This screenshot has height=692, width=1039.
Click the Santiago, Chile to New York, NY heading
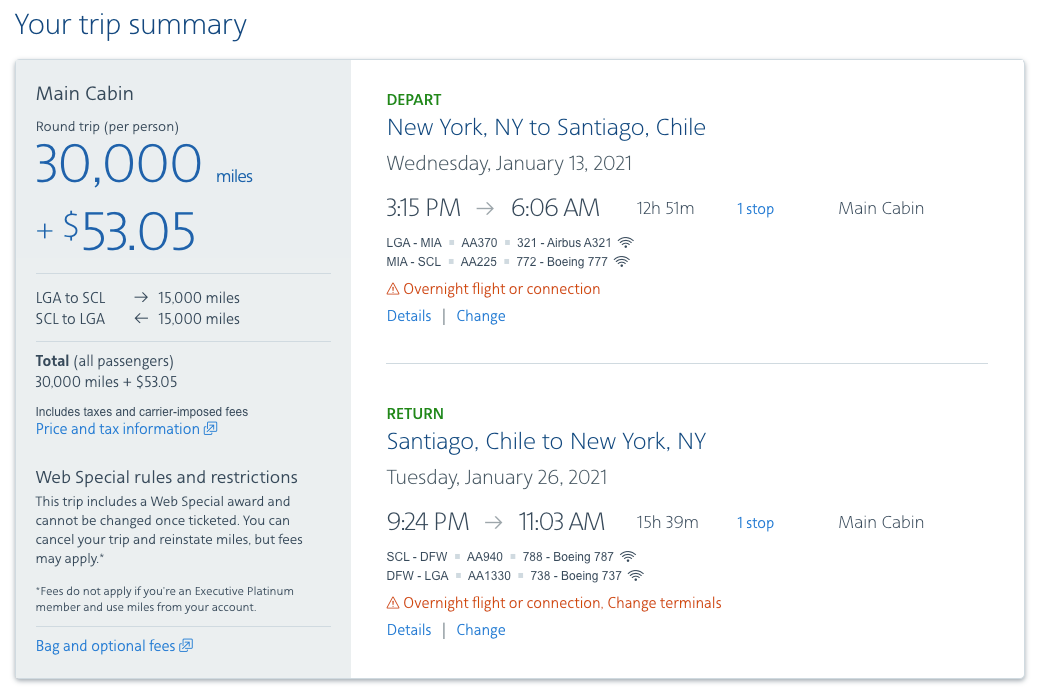[546, 441]
